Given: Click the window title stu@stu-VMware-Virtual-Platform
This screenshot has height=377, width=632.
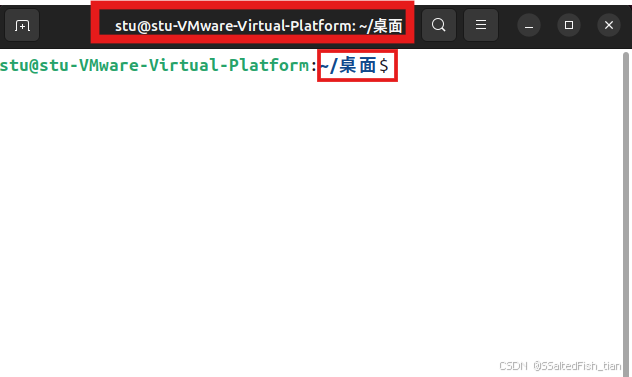Looking at the screenshot, I should pyautogui.click(x=259, y=26).
